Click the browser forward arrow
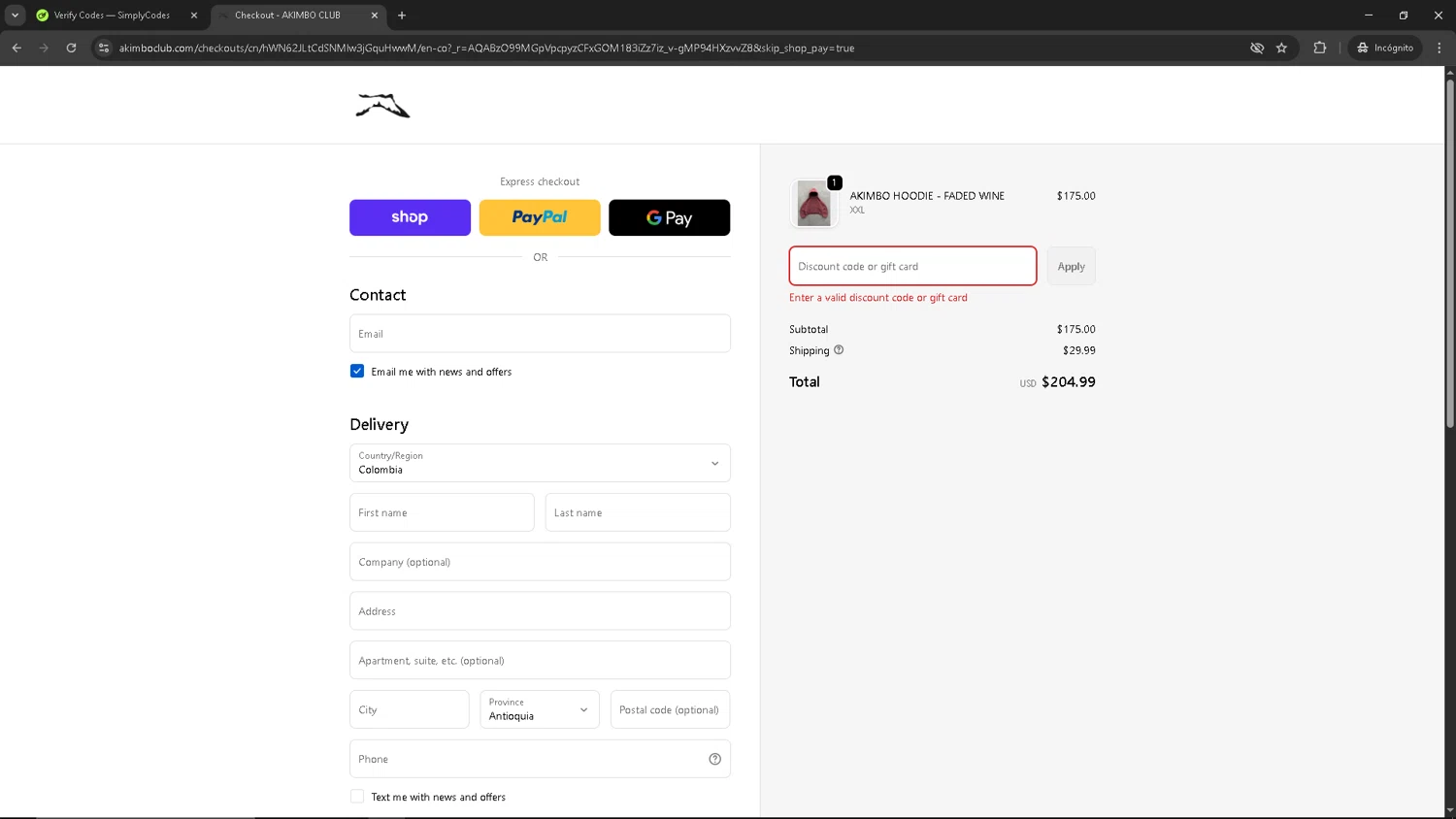 point(44,48)
